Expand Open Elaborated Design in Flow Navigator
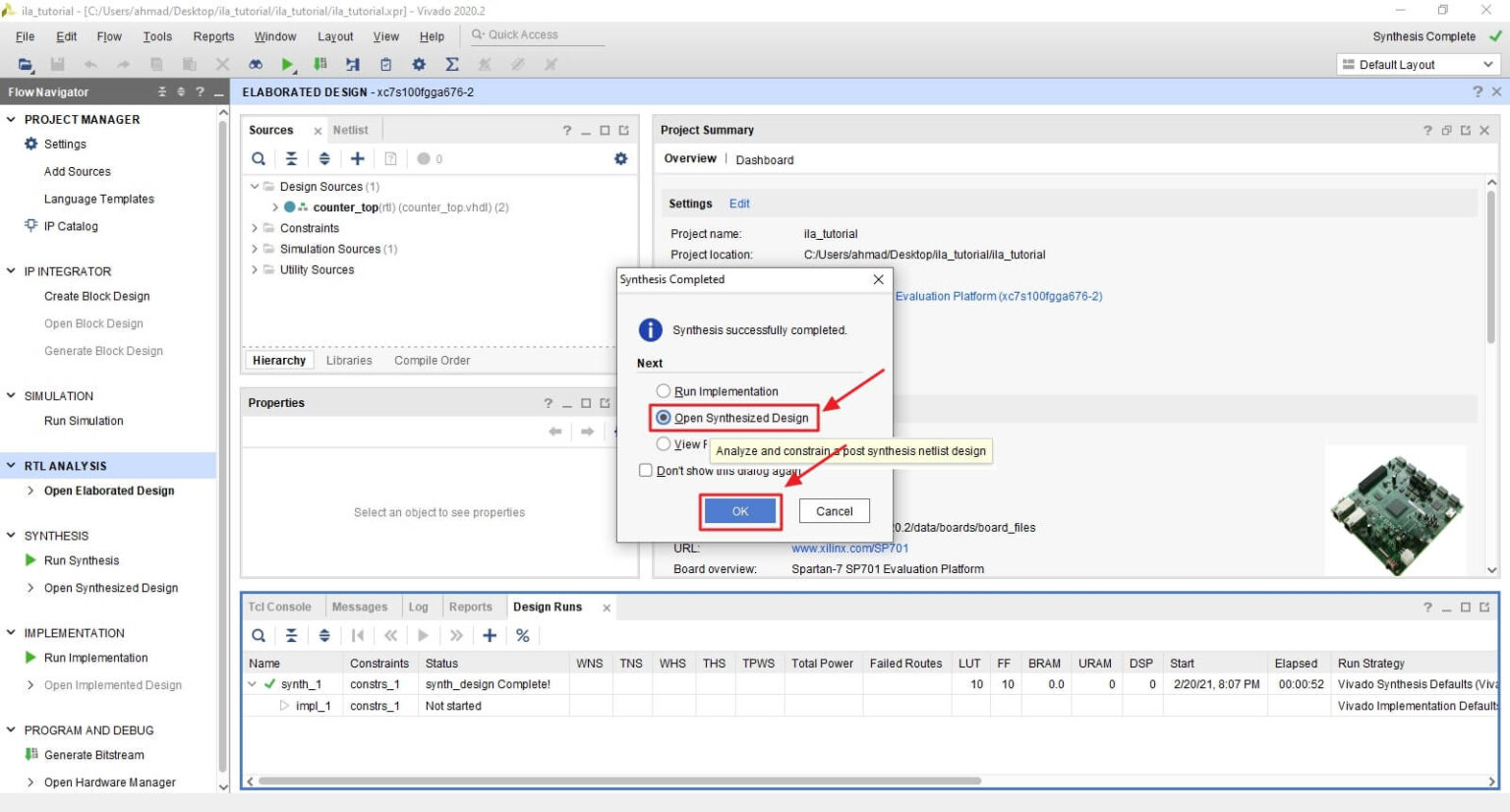1510x812 pixels. pyautogui.click(x=31, y=491)
